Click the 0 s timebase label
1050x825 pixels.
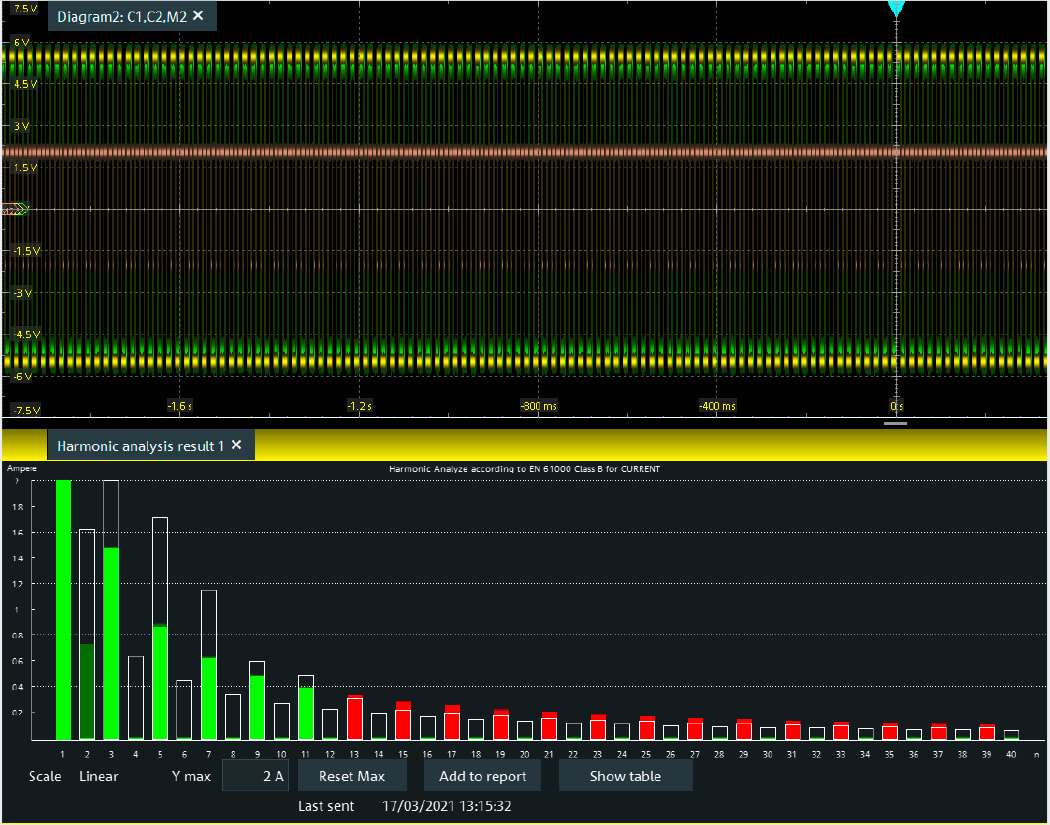(895, 406)
